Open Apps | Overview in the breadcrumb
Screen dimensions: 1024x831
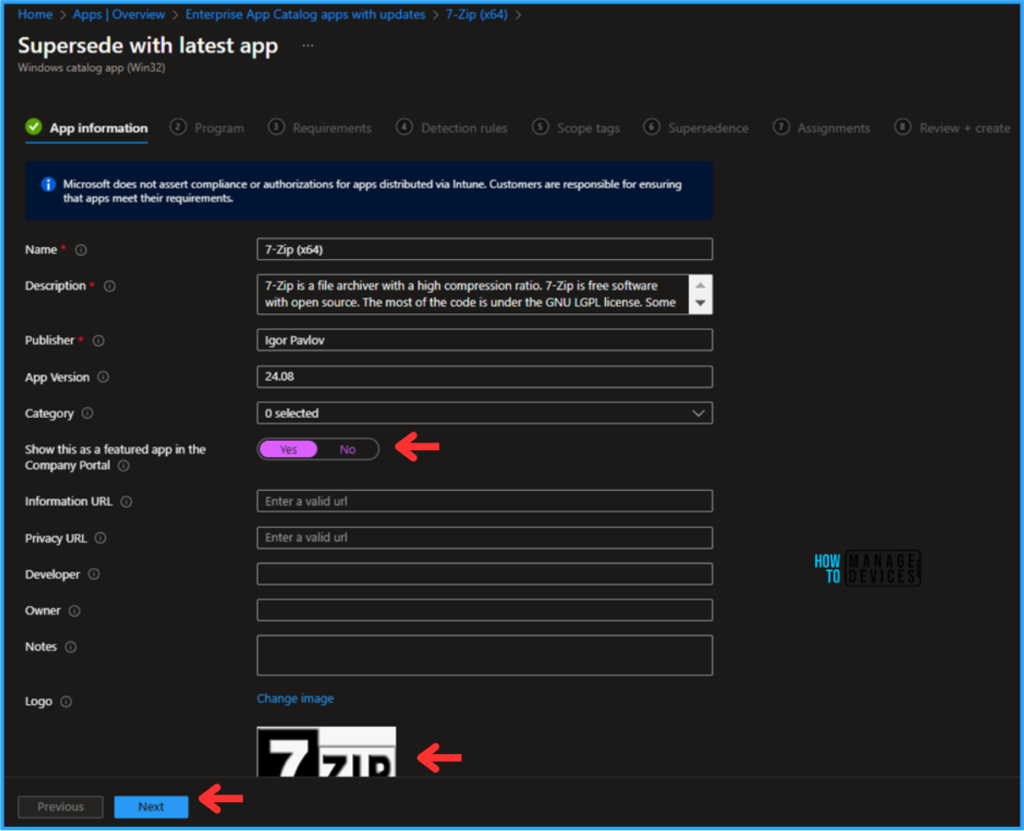pyautogui.click(x=119, y=14)
